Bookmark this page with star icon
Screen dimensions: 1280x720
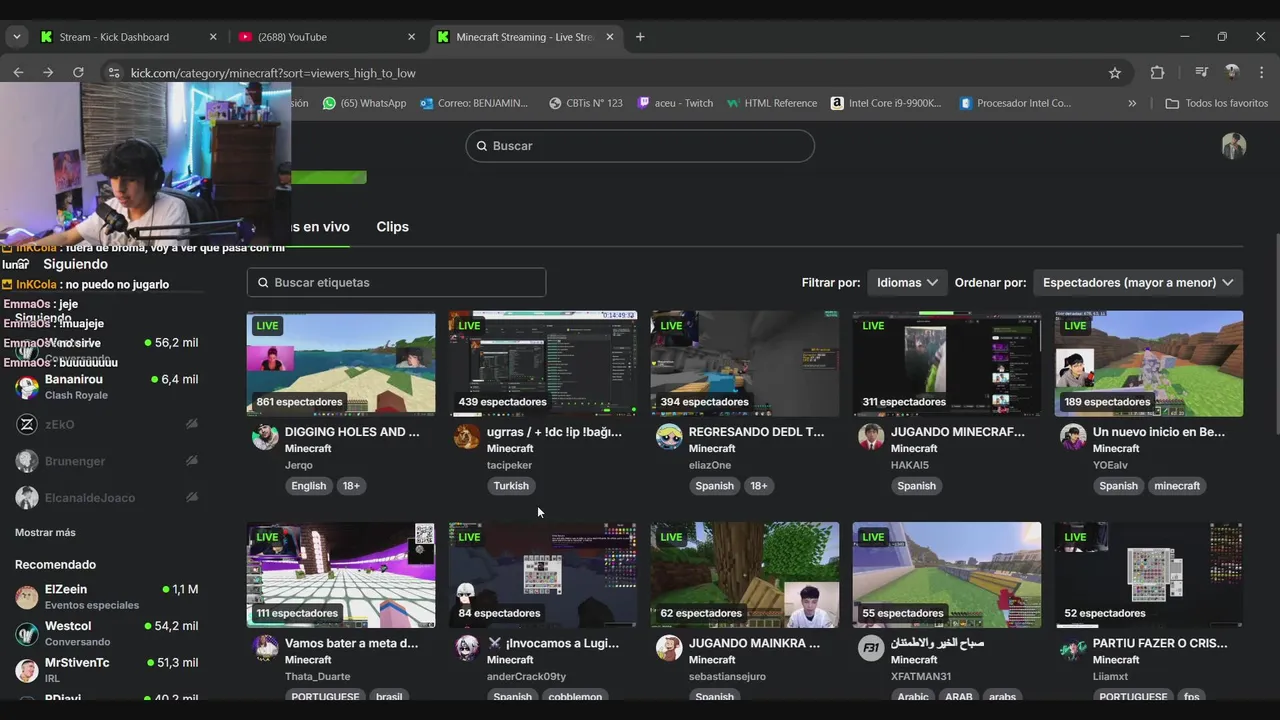(x=1115, y=73)
